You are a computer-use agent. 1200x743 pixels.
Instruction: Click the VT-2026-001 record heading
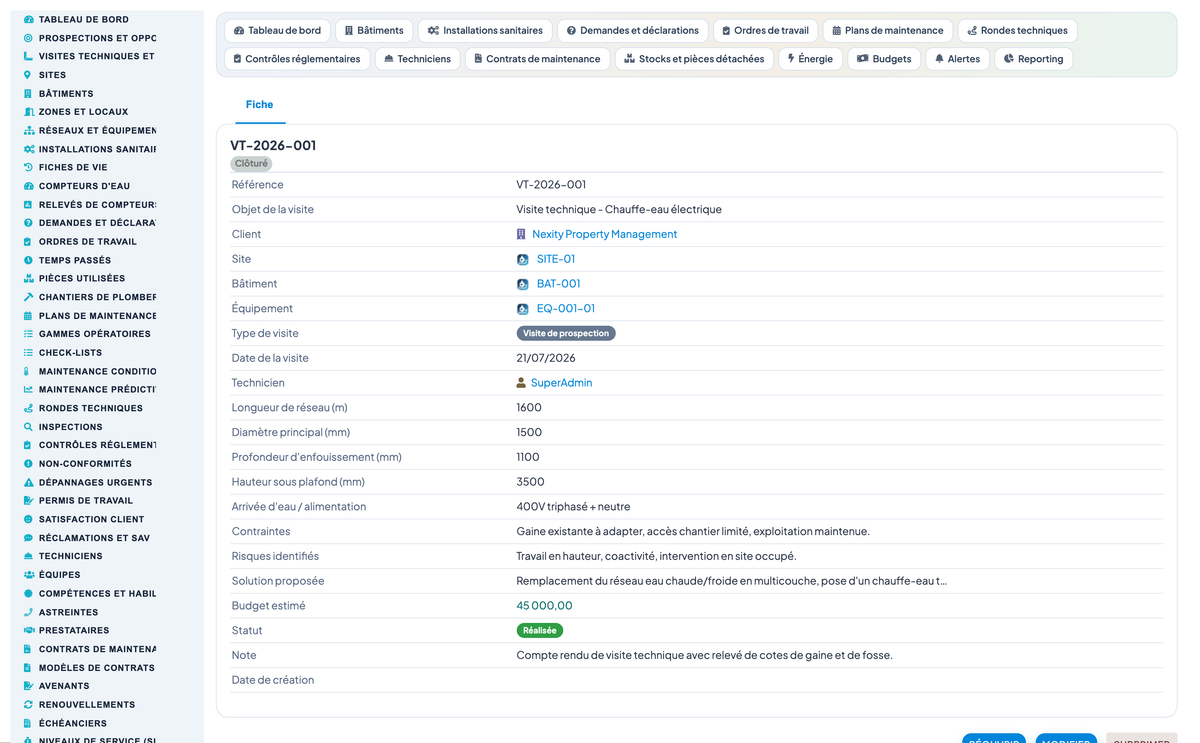[273, 145]
